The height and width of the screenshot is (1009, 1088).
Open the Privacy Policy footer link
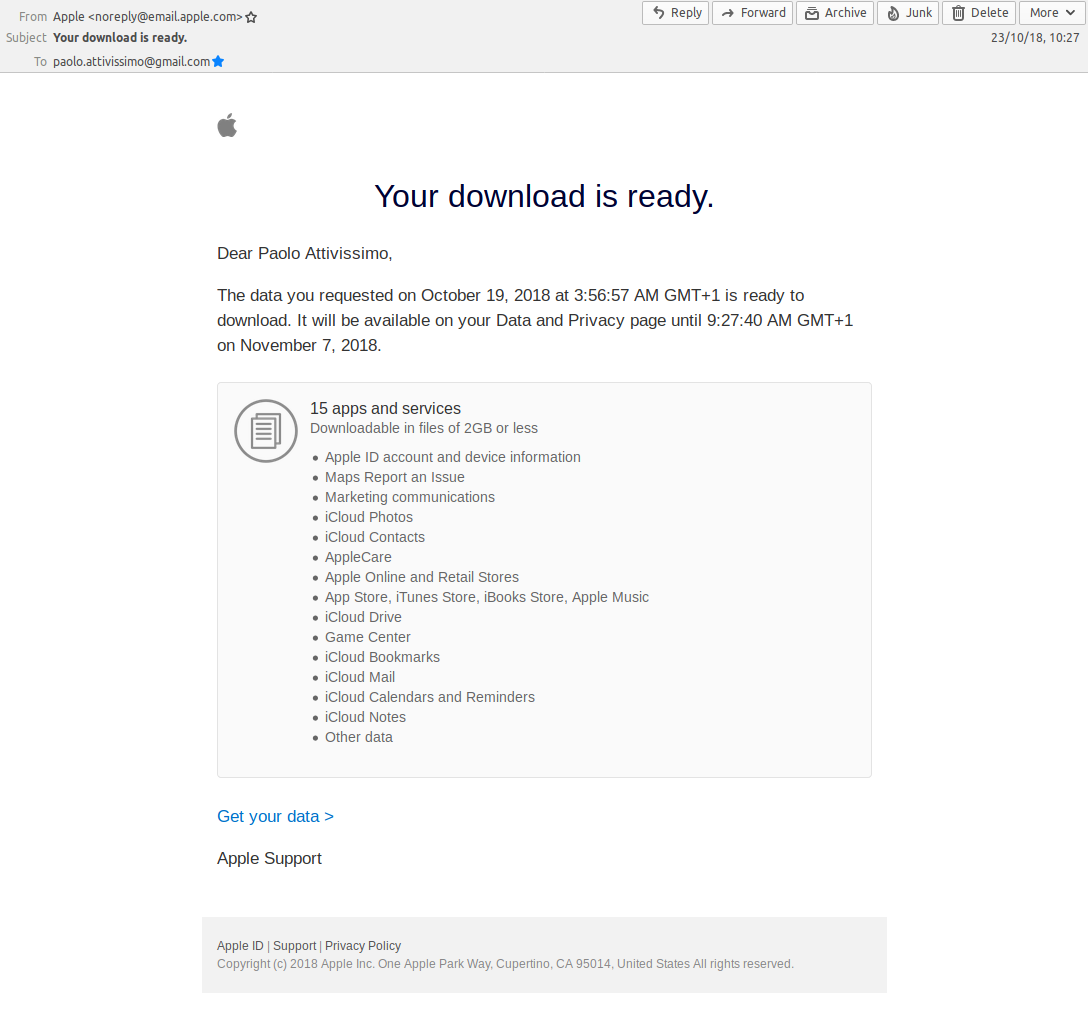pos(363,946)
